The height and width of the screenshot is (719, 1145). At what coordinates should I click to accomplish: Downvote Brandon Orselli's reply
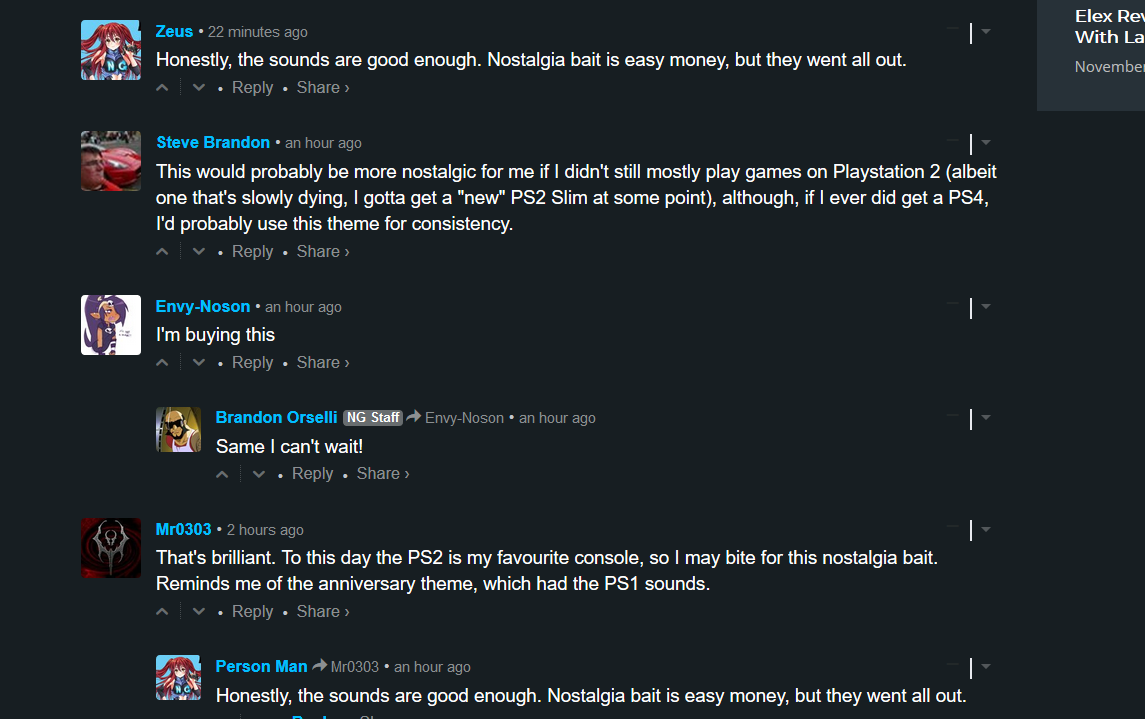[259, 474]
